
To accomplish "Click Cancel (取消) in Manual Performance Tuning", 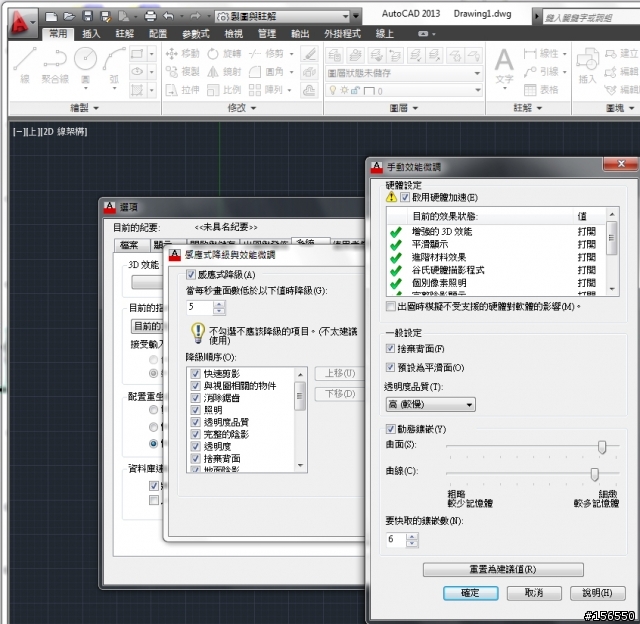I will [x=534, y=593].
